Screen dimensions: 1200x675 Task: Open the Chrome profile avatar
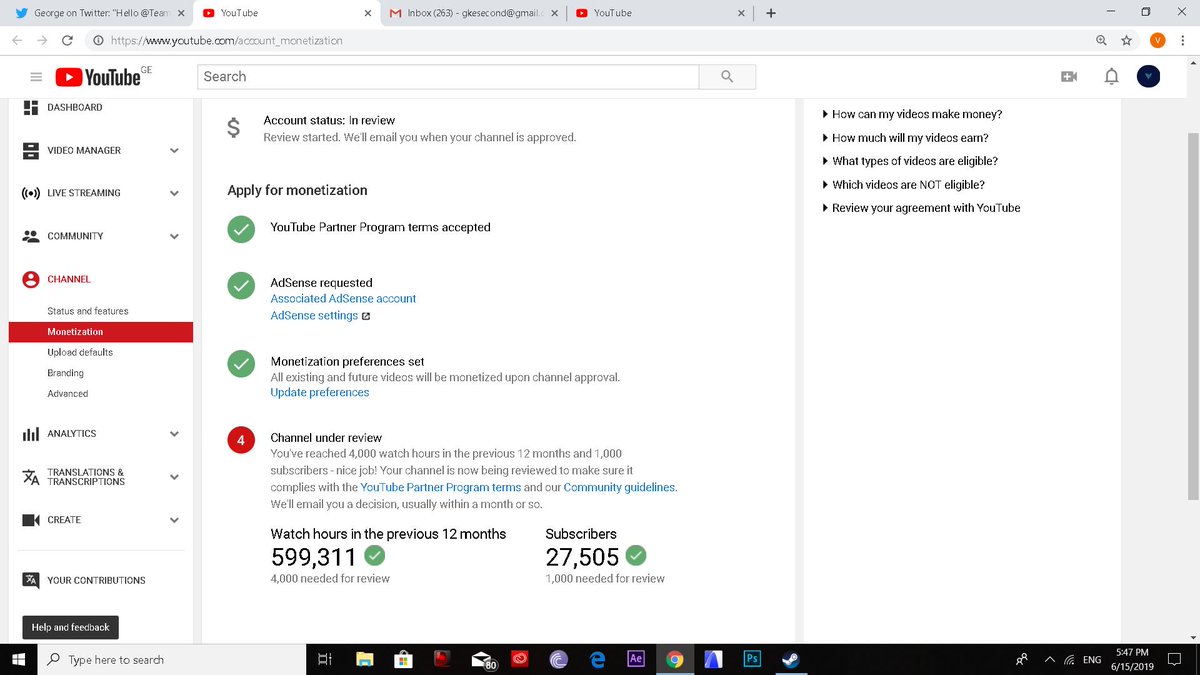click(x=1157, y=40)
